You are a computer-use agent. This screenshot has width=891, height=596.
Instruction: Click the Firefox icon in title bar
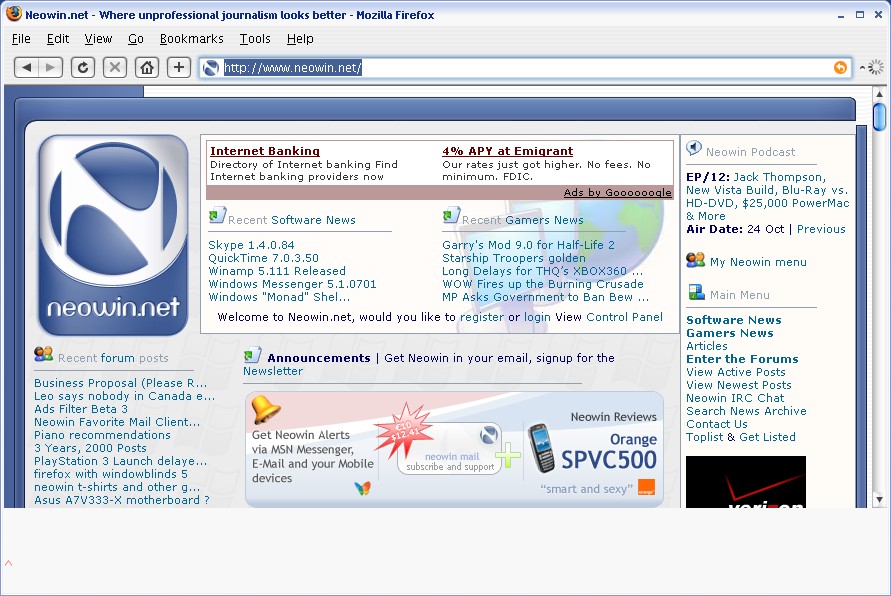coord(14,14)
